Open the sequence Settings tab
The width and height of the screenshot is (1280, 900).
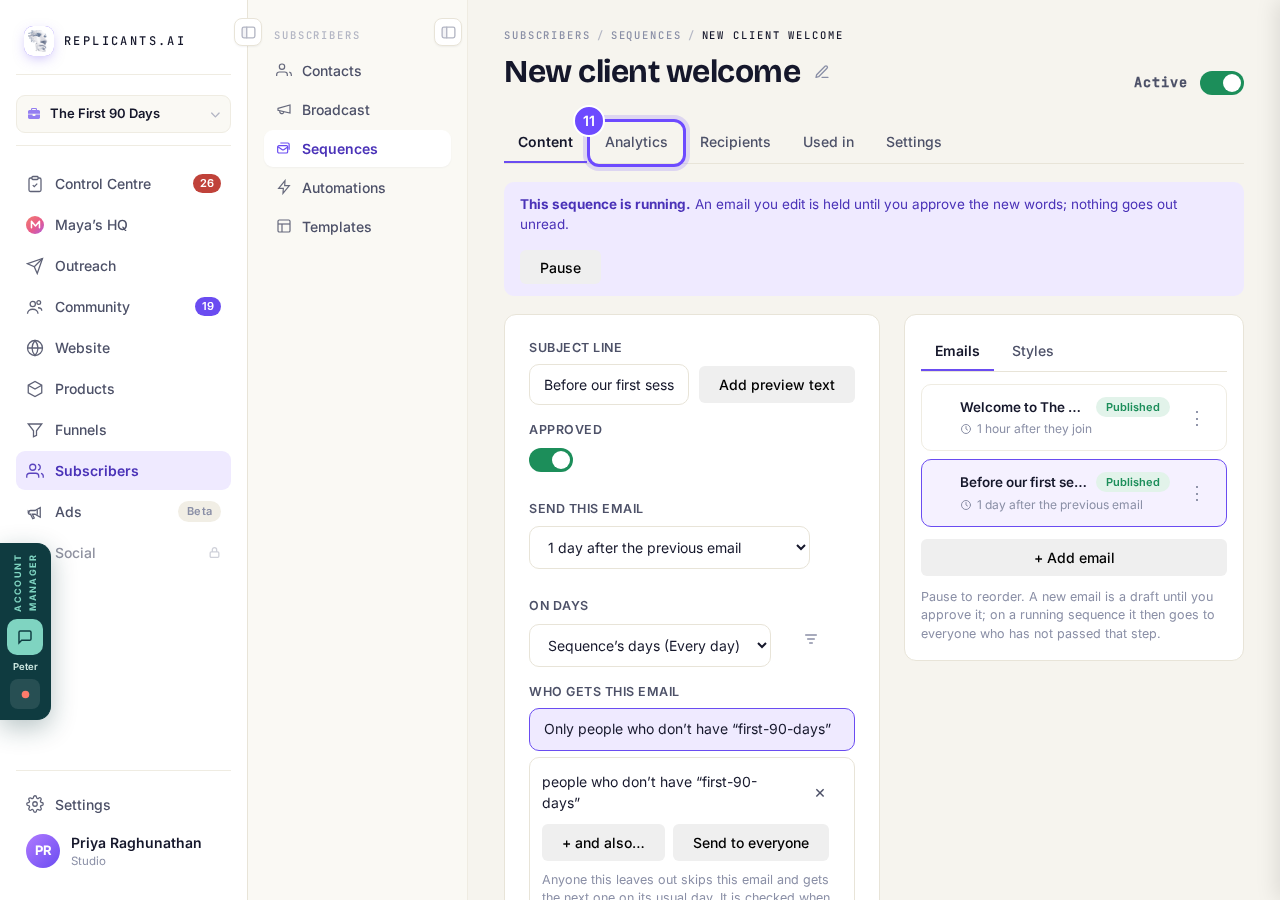click(914, 142)
